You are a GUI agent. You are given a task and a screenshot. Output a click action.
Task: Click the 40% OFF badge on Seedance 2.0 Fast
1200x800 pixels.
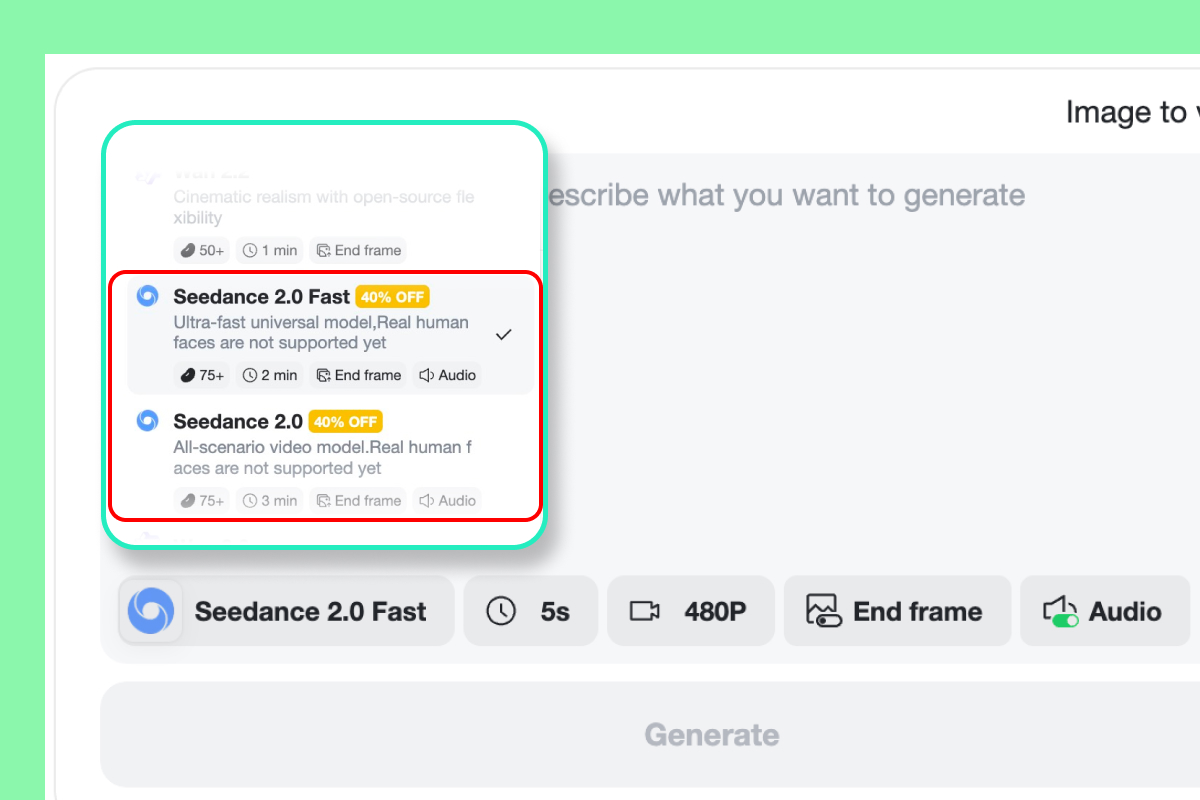click(x=392, y=296)
